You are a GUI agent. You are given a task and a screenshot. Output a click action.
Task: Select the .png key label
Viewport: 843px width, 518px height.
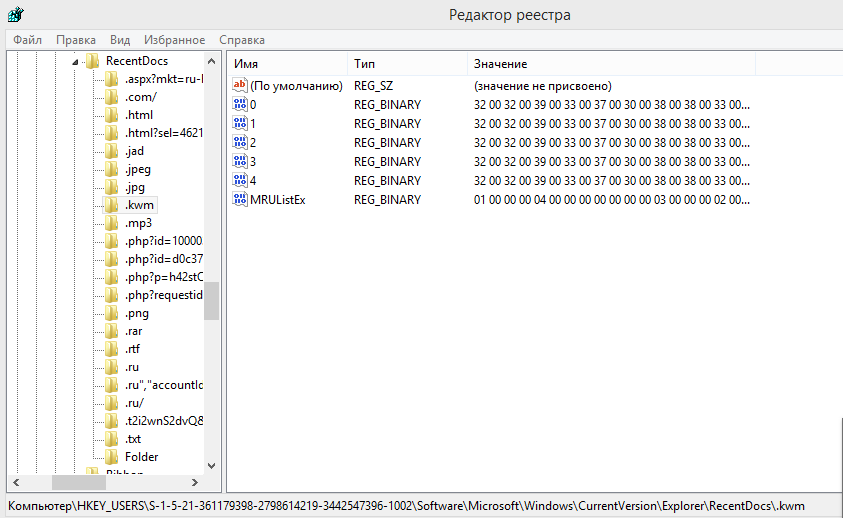tap(137, 313)
